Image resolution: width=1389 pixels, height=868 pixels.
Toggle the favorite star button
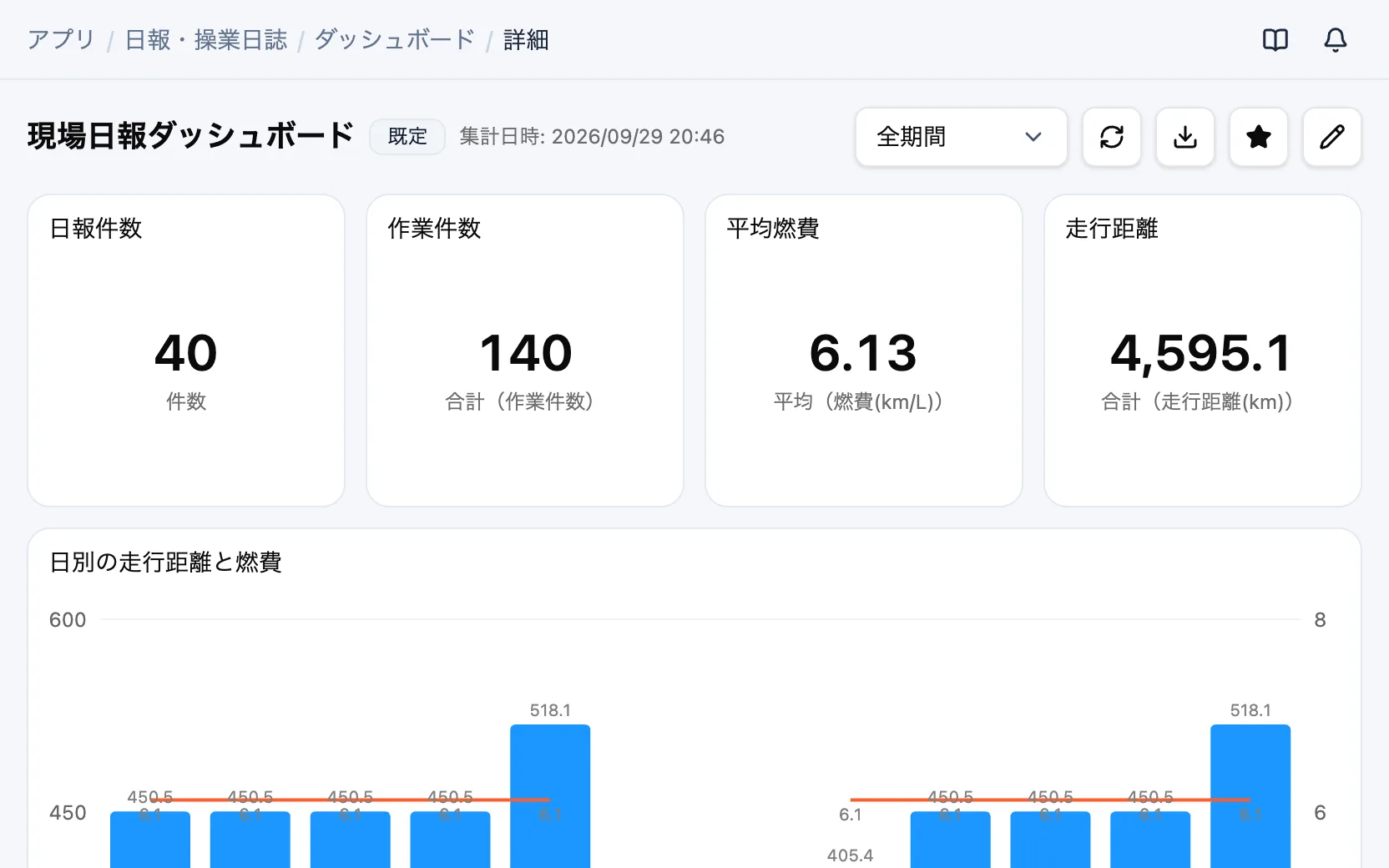click(1259, 137)
